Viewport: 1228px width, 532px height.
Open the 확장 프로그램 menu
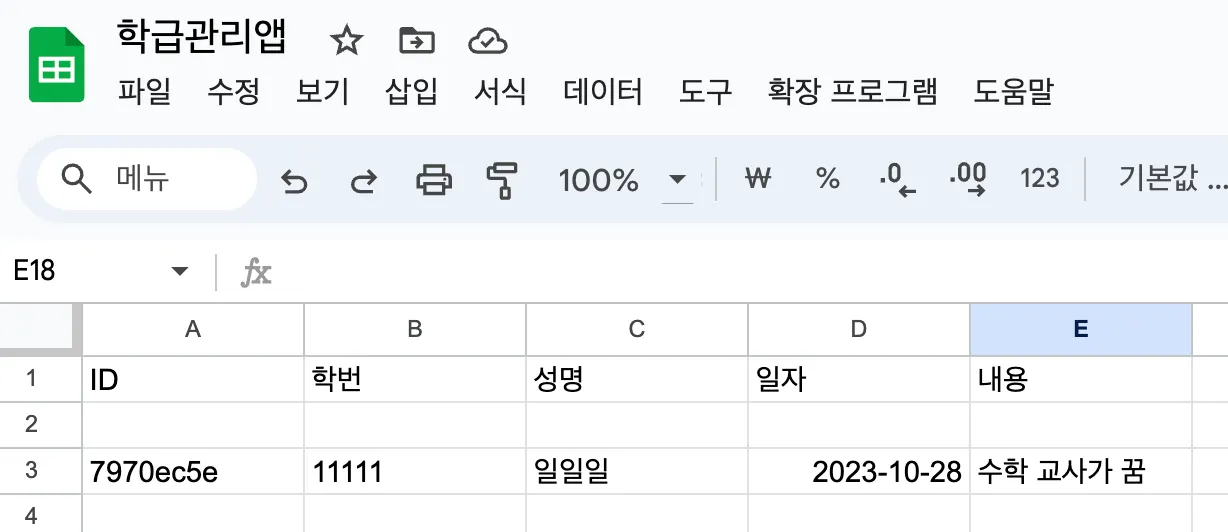852,92
